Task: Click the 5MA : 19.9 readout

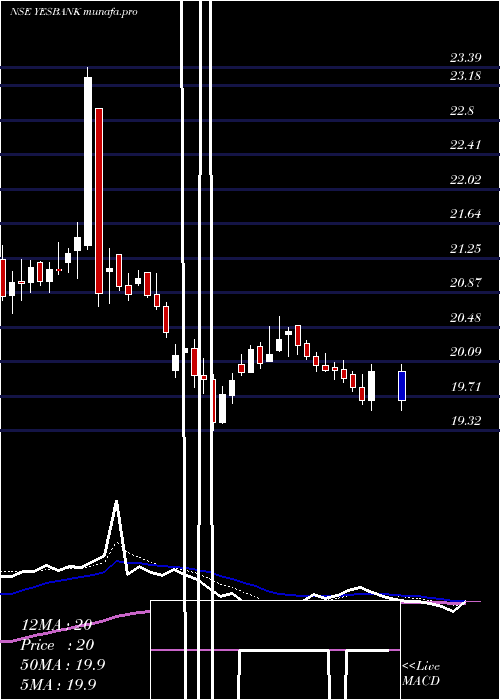Action: point(58,684)
